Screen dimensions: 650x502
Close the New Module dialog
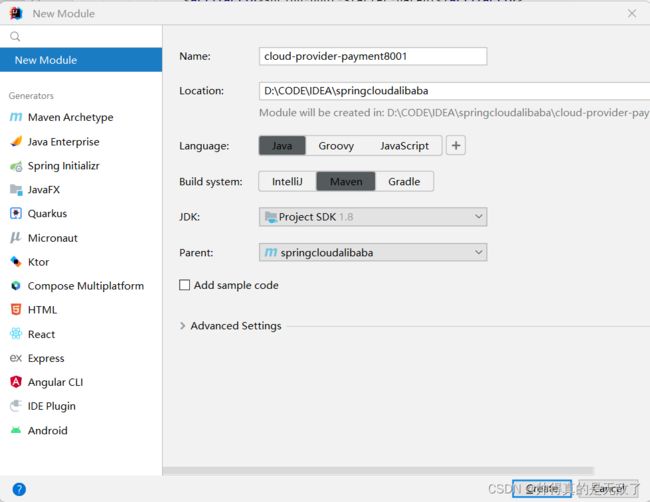[632, 14]
